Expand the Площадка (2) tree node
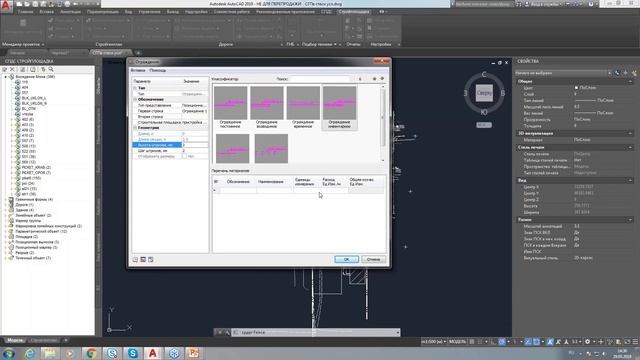 click(6, 237)
